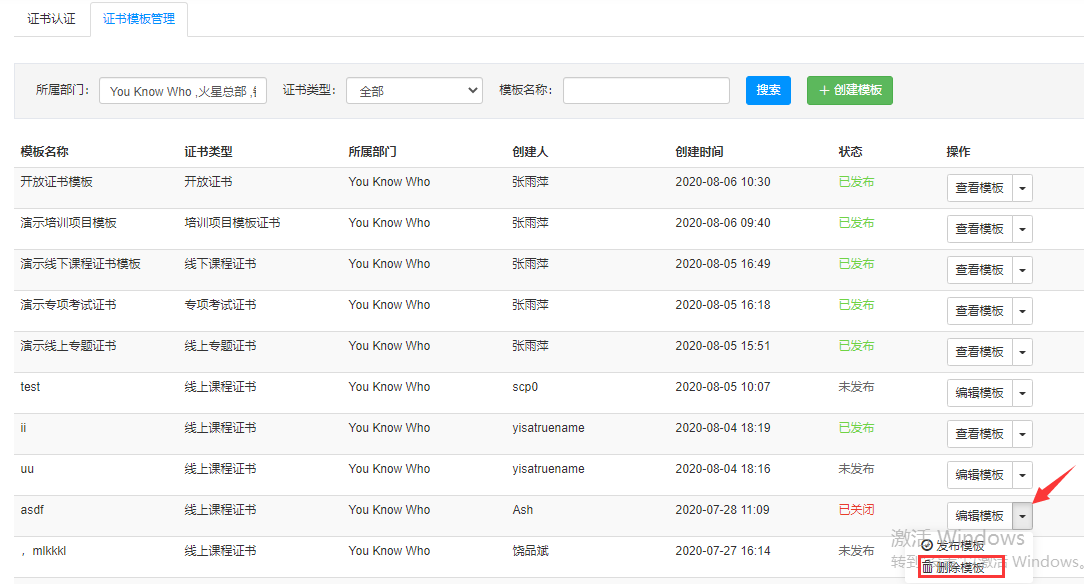
Task: Click 查看模板 for 演示培训项目模板
Action: point(979,229)
